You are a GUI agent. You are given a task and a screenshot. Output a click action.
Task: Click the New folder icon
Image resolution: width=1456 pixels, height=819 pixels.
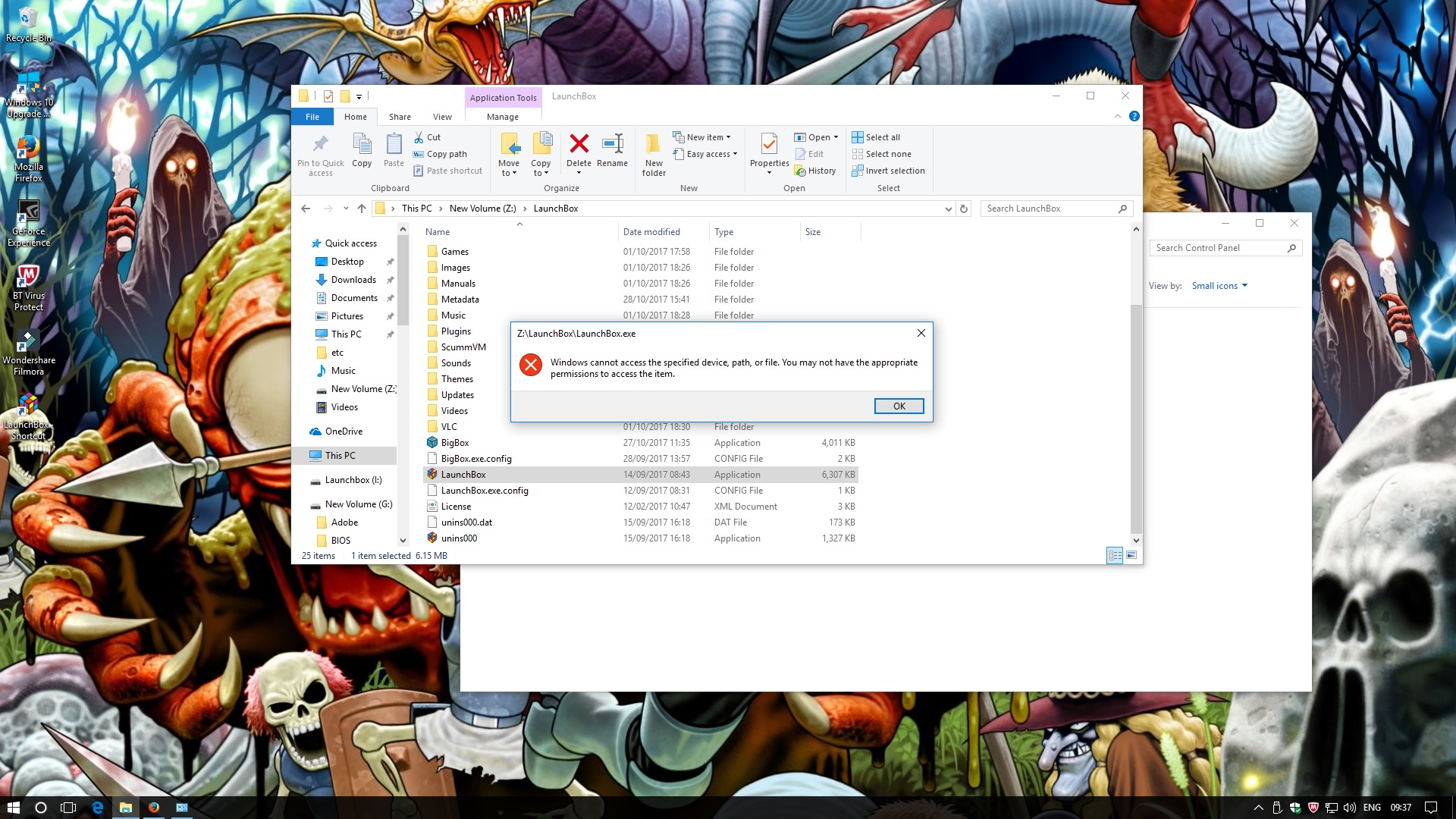click(x=653, y=143)
